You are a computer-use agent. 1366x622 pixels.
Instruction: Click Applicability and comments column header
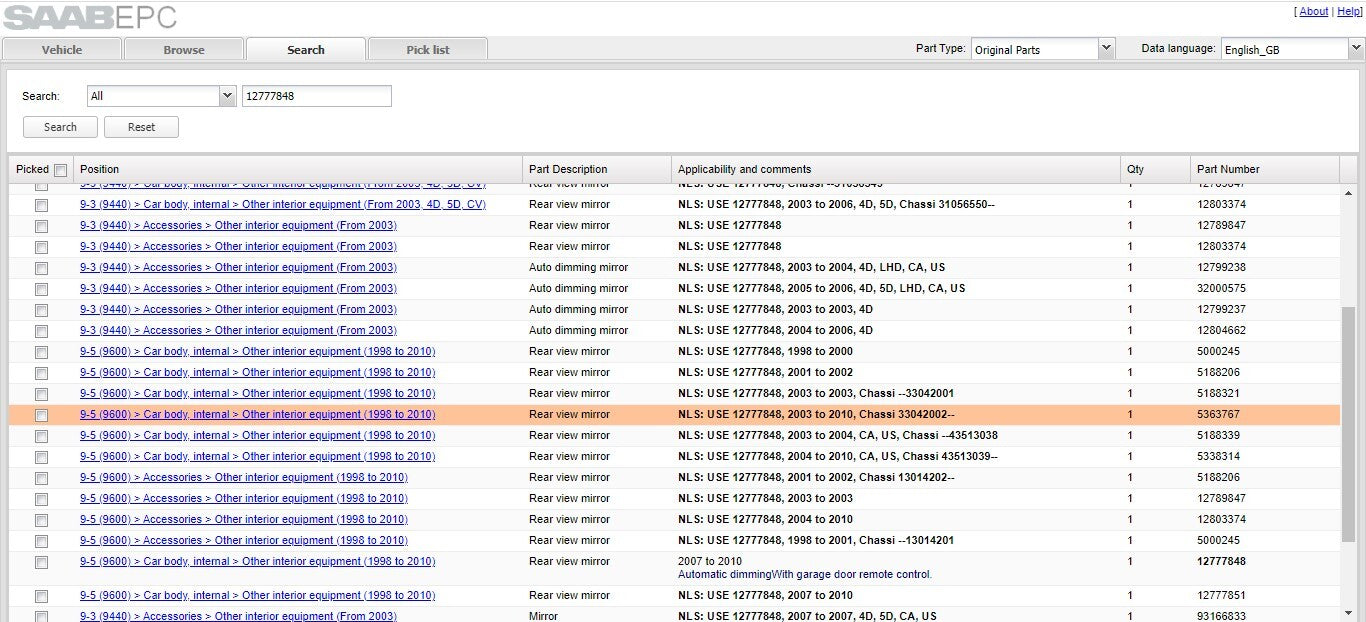click(896, 169)
